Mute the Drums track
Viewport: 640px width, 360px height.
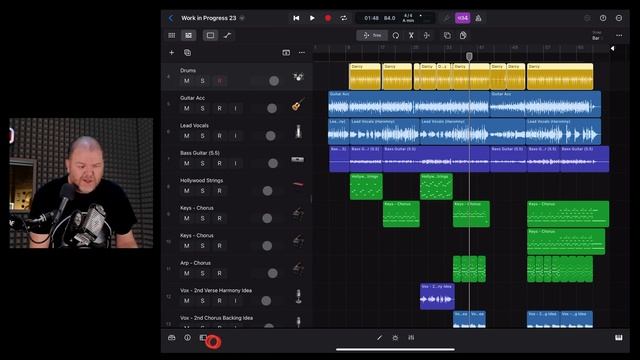pyautogui.click(x=187, y=81)
